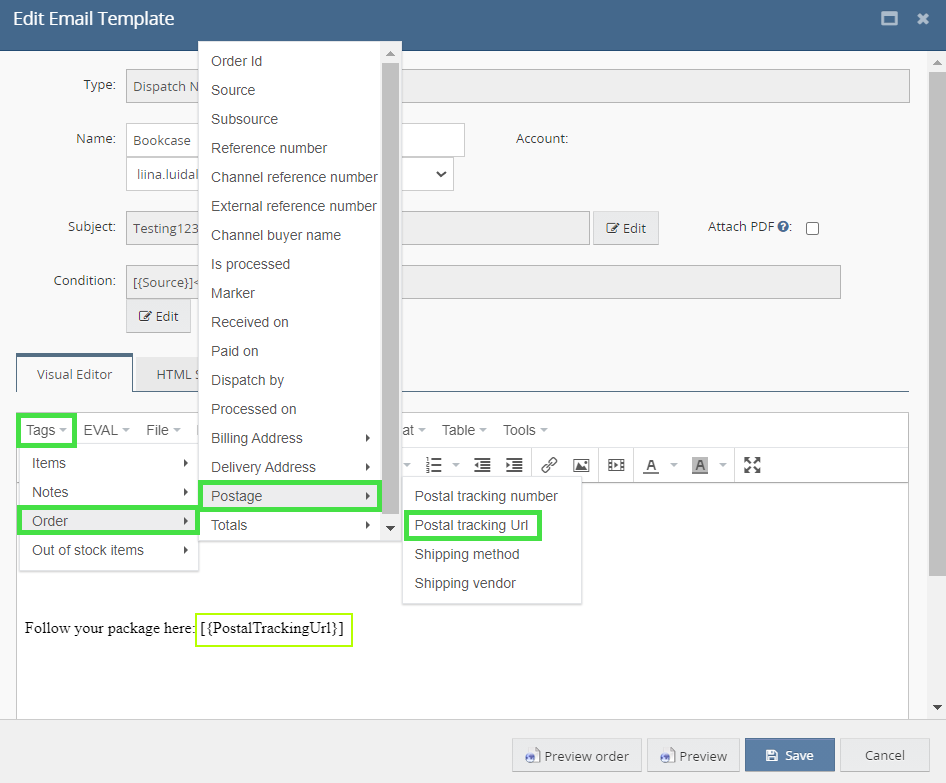Insert an image using the picture icon
The image size is (946, 783).
click(581, 465)
